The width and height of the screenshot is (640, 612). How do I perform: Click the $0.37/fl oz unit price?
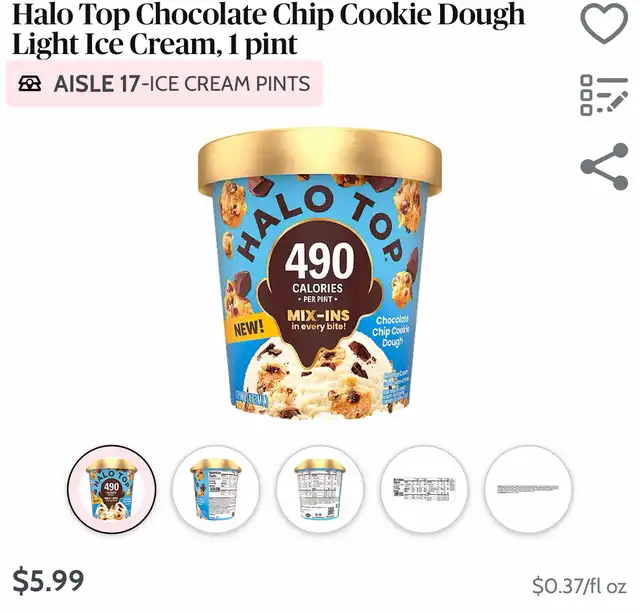(x=579, y=586)
